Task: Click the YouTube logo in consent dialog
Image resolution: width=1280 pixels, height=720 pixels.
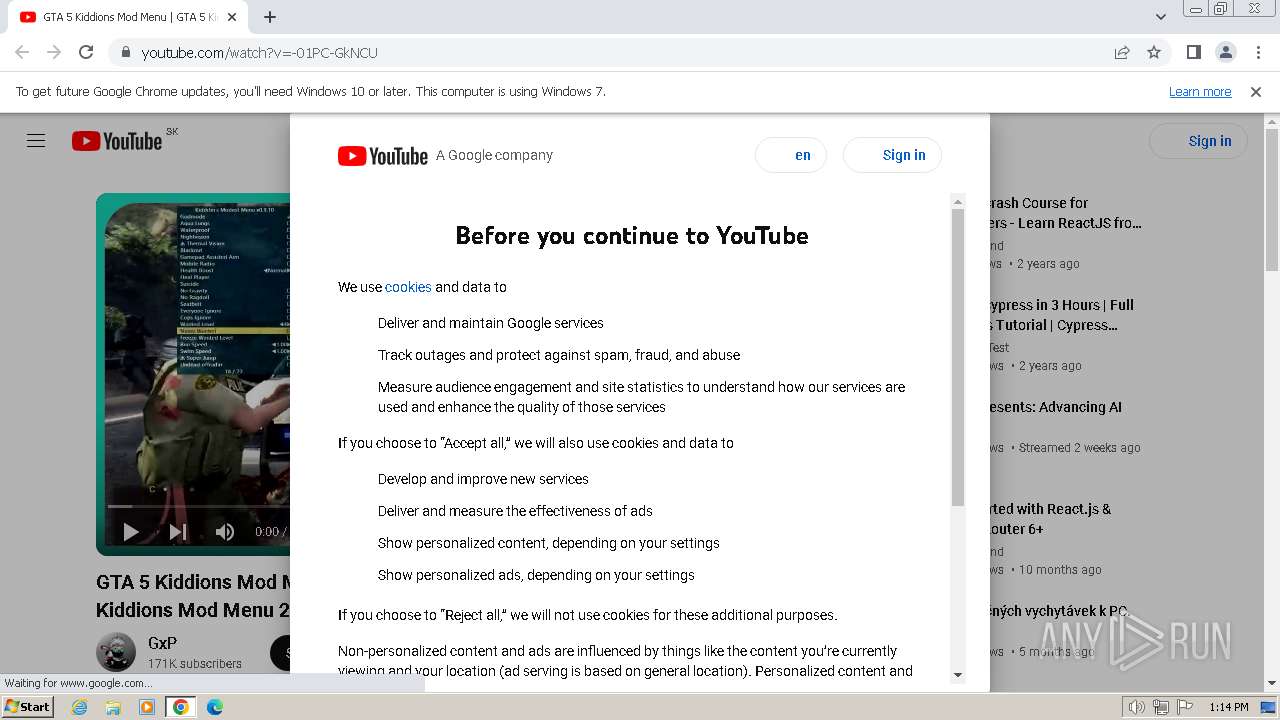Action: pyautogui.click(x=382, y=155)
